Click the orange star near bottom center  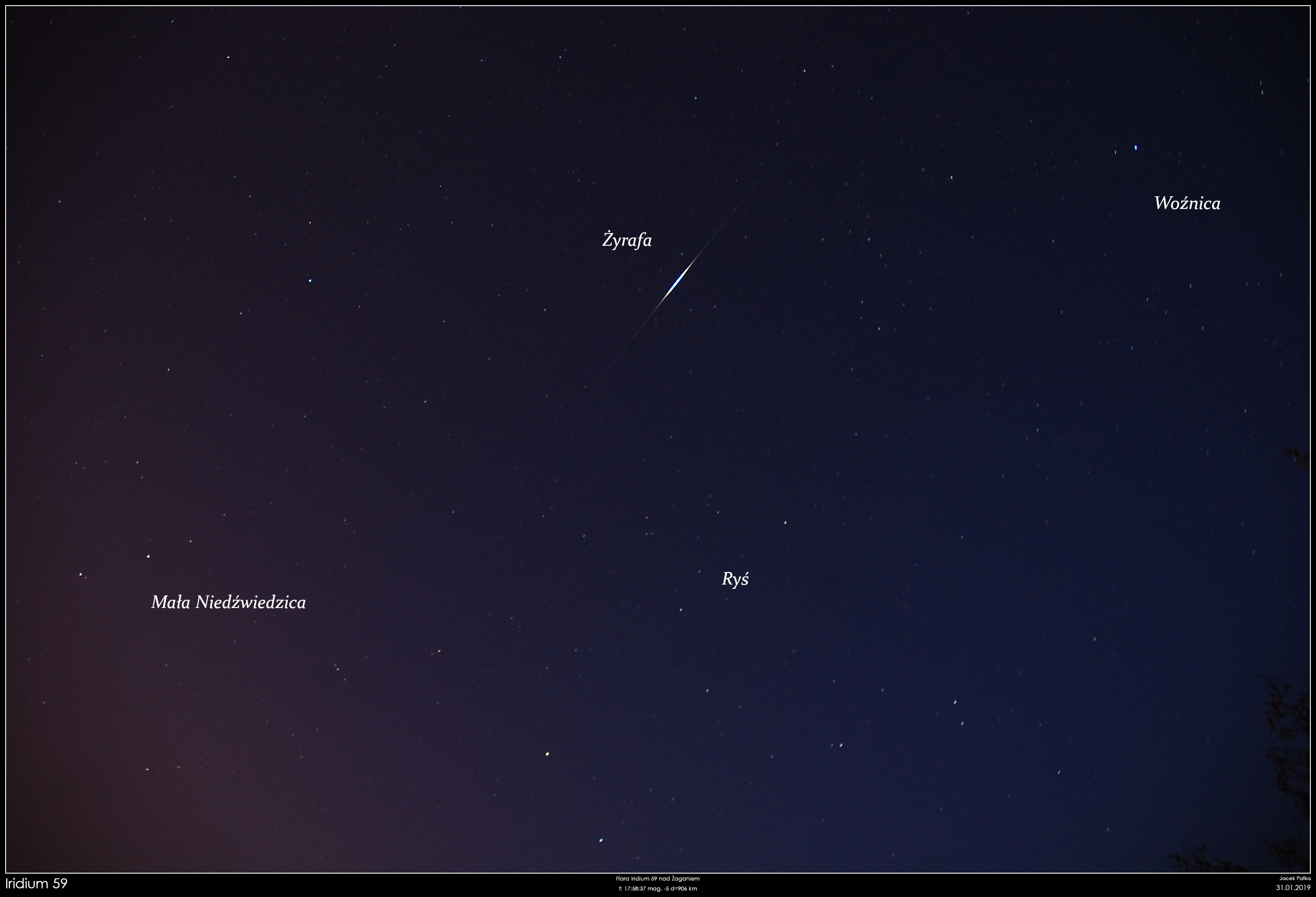[547, 754]
